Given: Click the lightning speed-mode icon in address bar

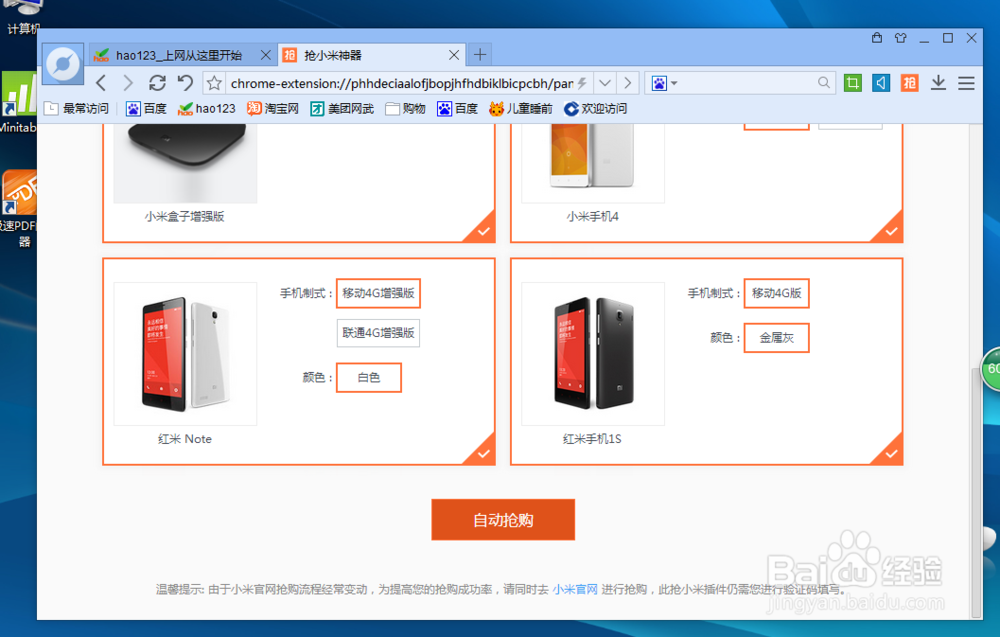Looking at the screenshot, I should [x=582, y=83].
